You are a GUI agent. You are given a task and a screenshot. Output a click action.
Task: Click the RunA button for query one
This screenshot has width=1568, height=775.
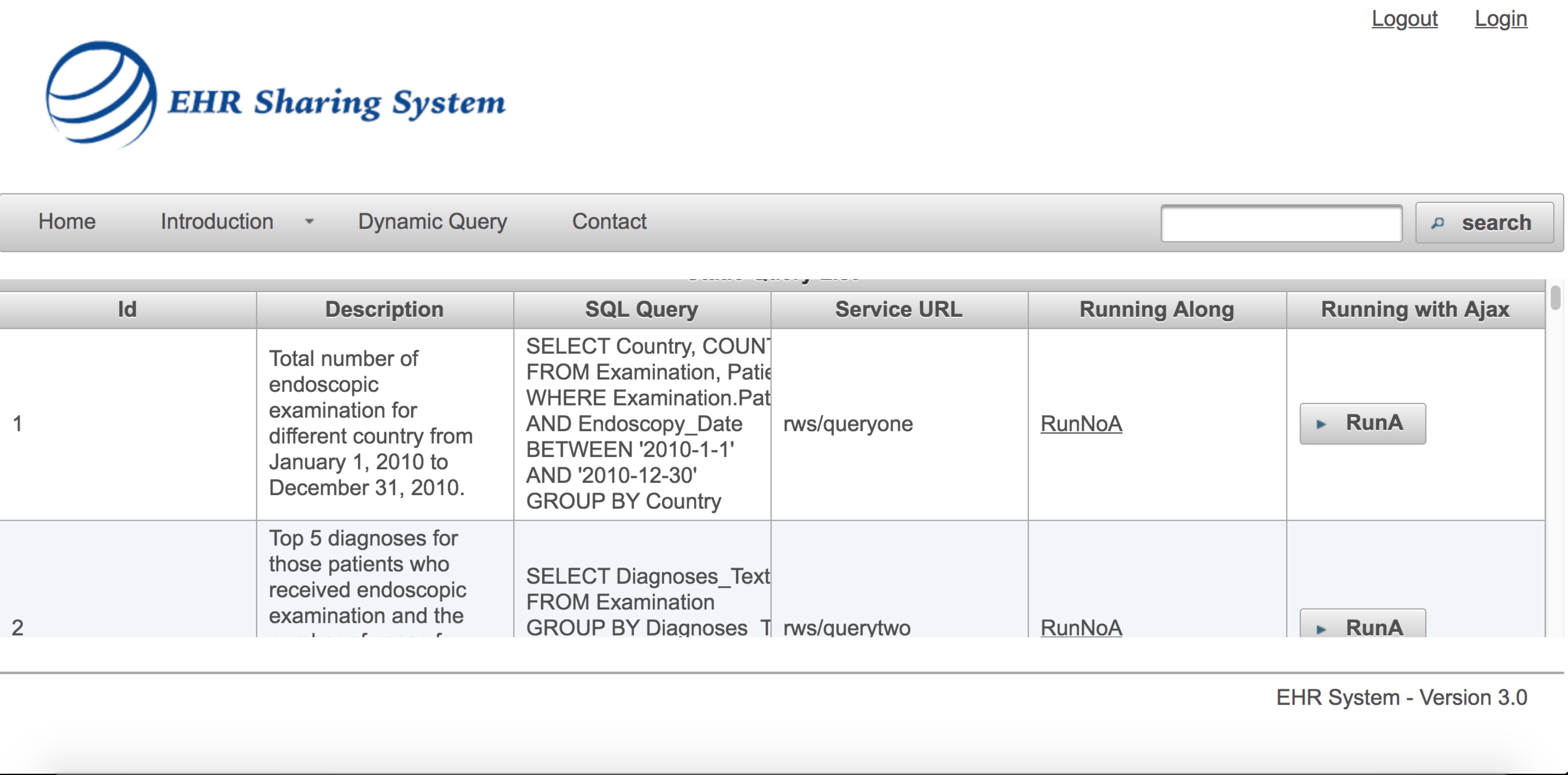coord(1362,423)
